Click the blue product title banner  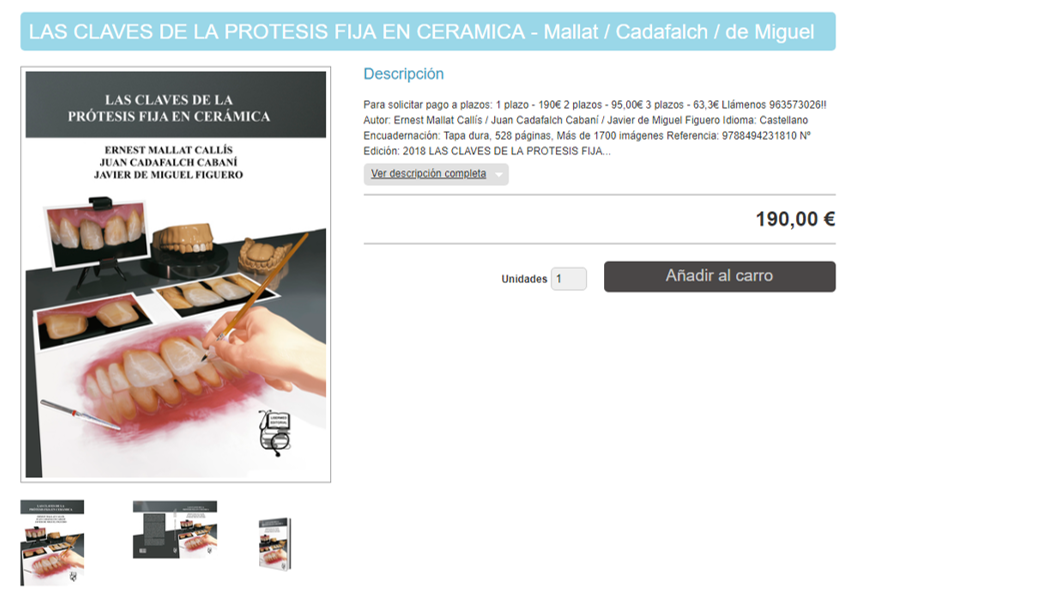pos(428,31)
